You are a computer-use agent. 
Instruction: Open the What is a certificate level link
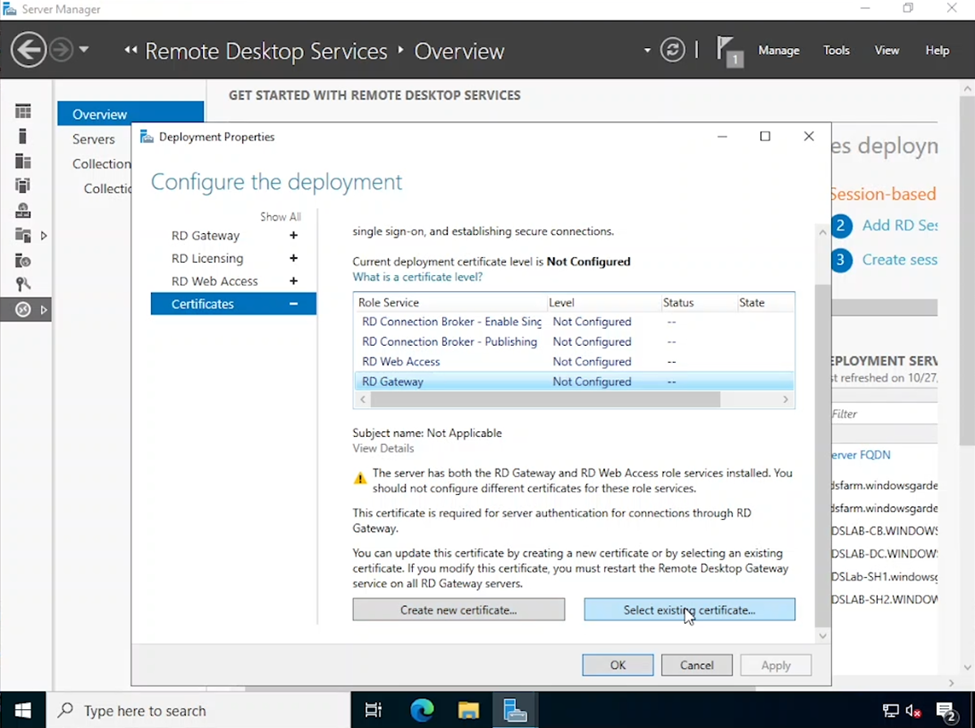pos(417,277)
